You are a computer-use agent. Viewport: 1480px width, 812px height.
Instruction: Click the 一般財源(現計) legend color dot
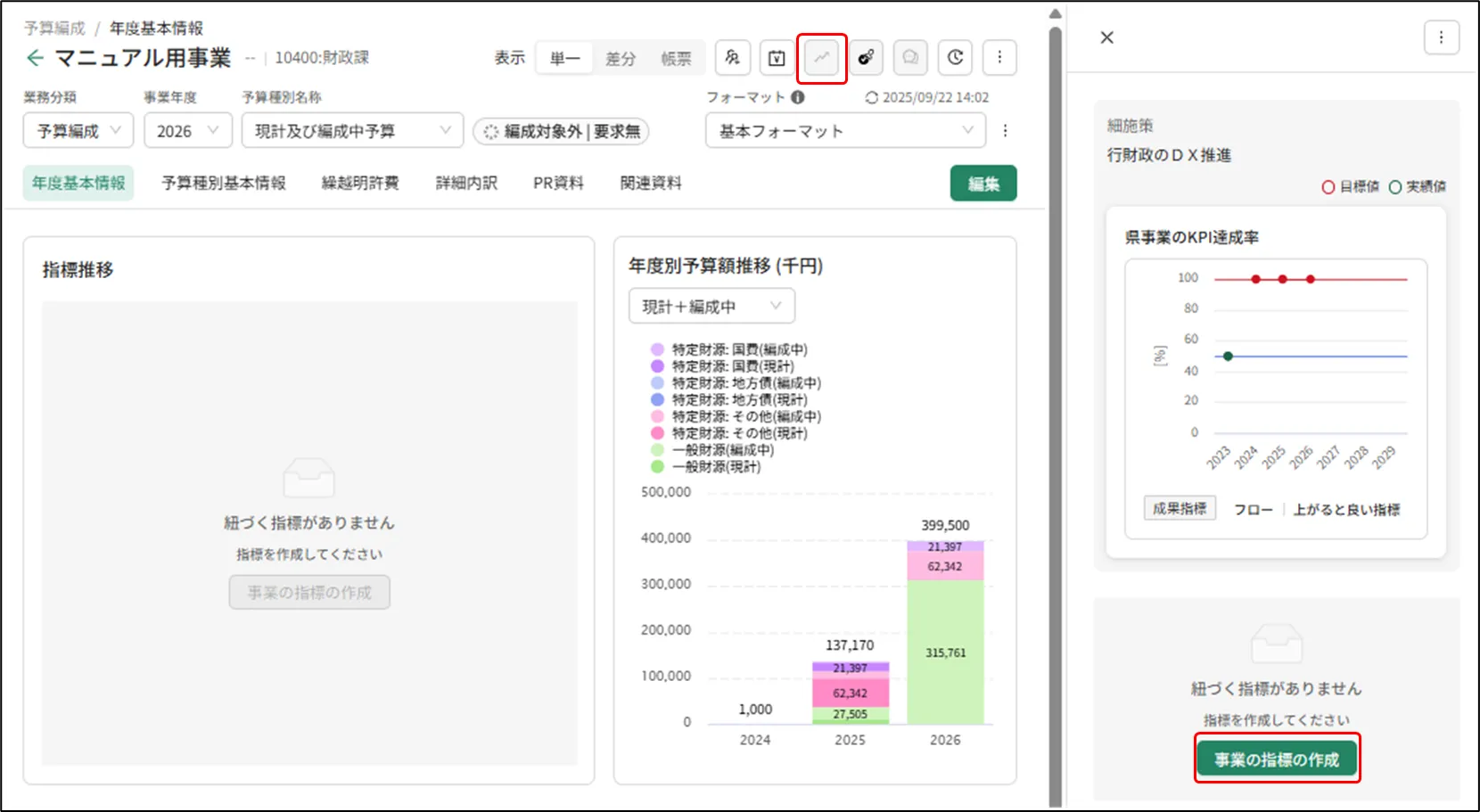tap(658, 467)
